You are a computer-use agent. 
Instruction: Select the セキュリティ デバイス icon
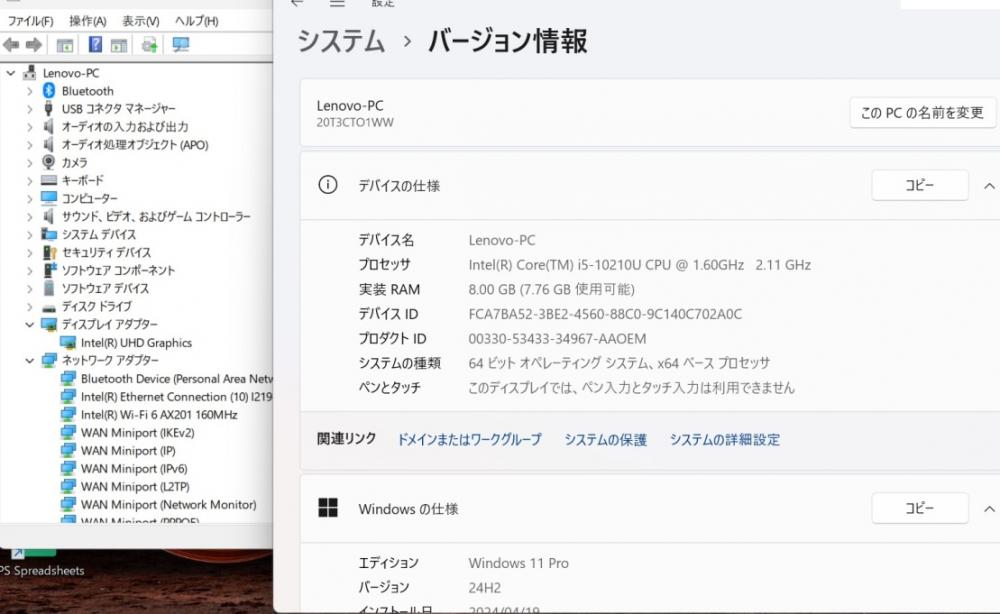(50, 252)
